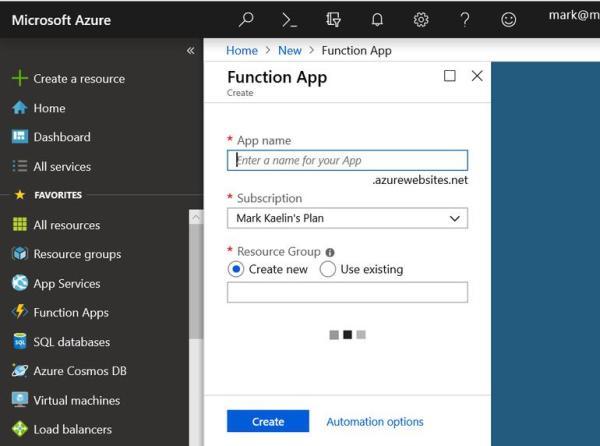The image size is (600, 446).
Task: Click the Function Apps lightning icon
Action: click(20, 312)
